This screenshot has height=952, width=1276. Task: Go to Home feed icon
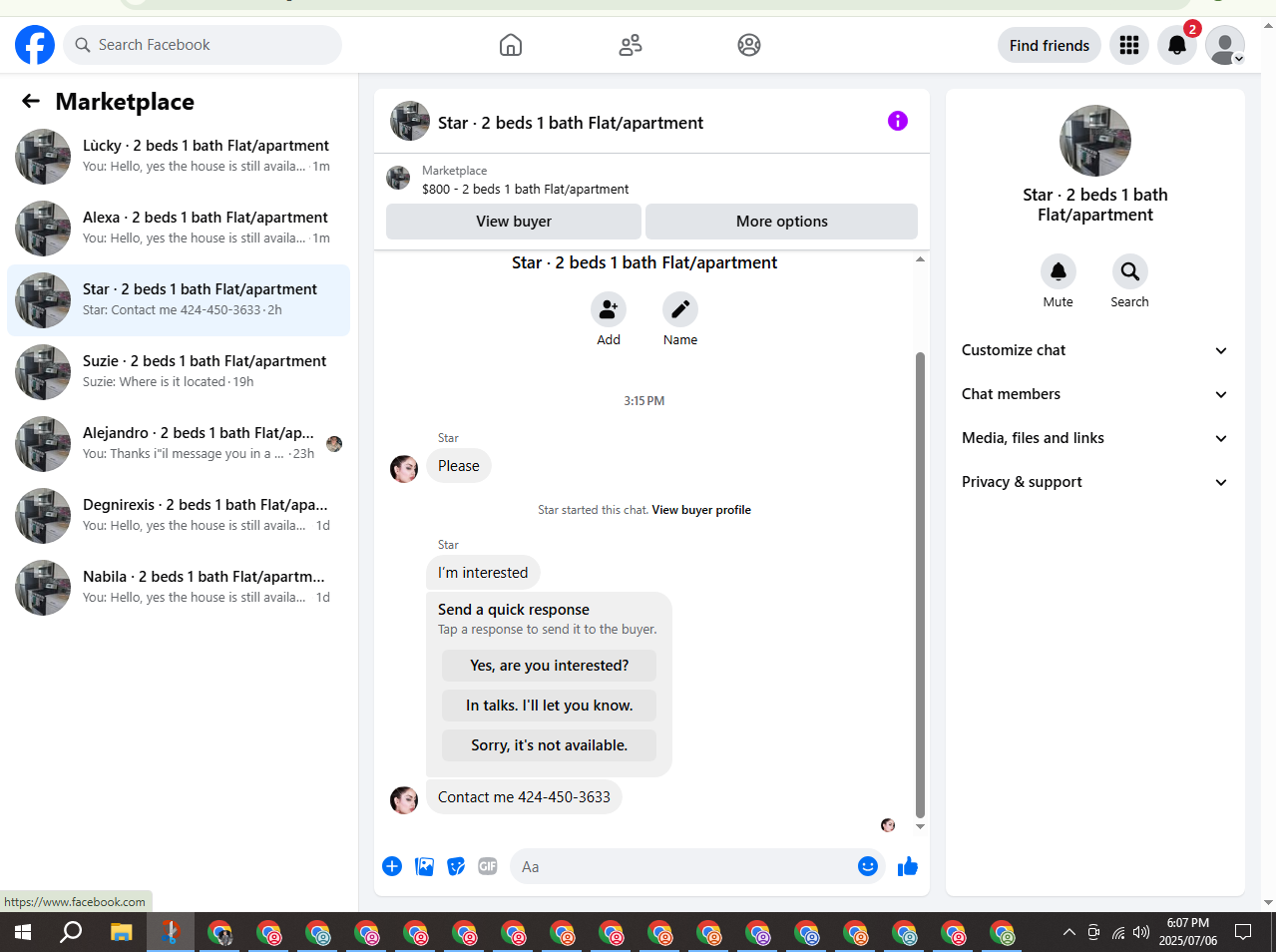[x=511, y=45]
